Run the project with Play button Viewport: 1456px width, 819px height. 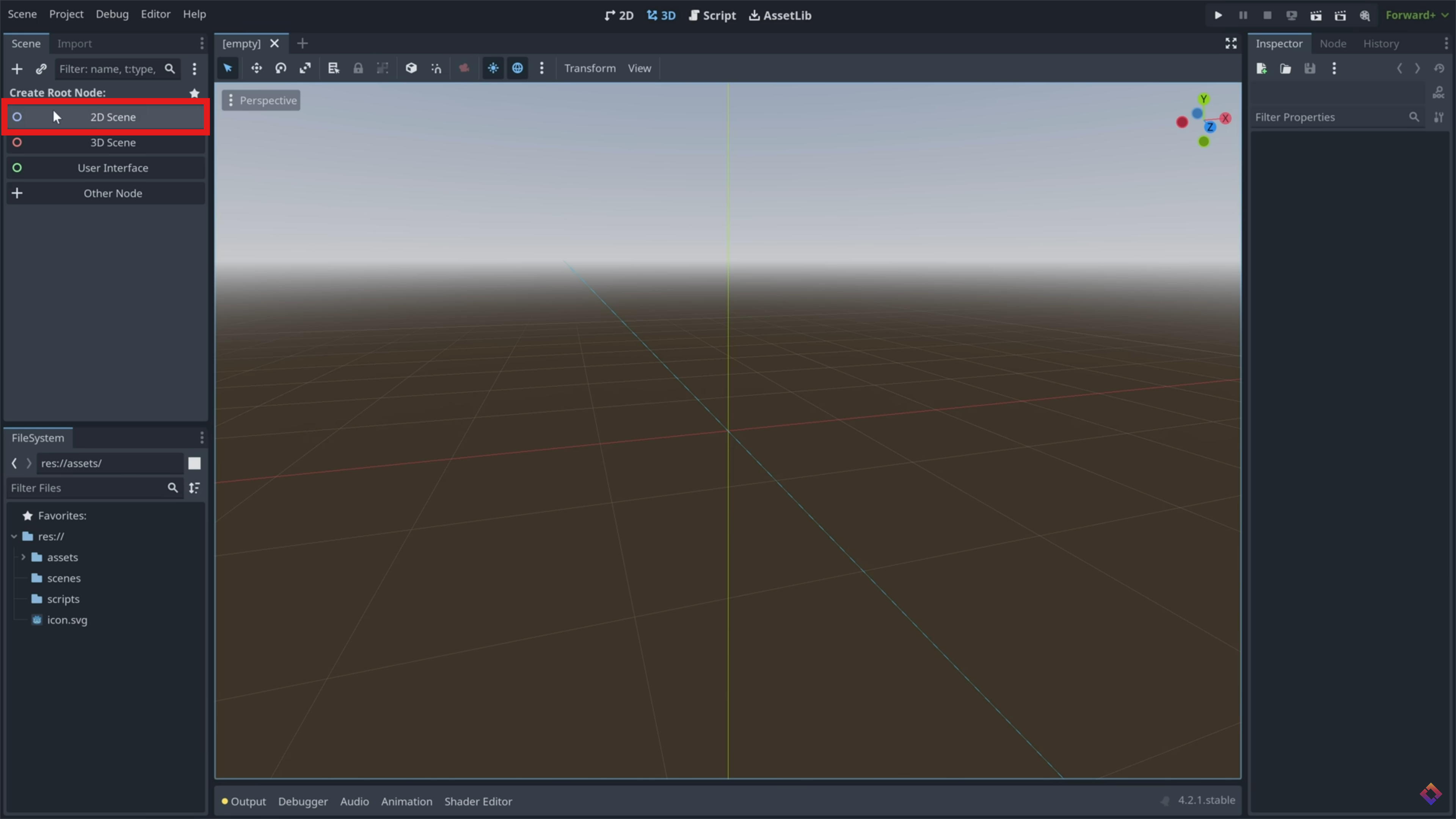(1218, 15)
